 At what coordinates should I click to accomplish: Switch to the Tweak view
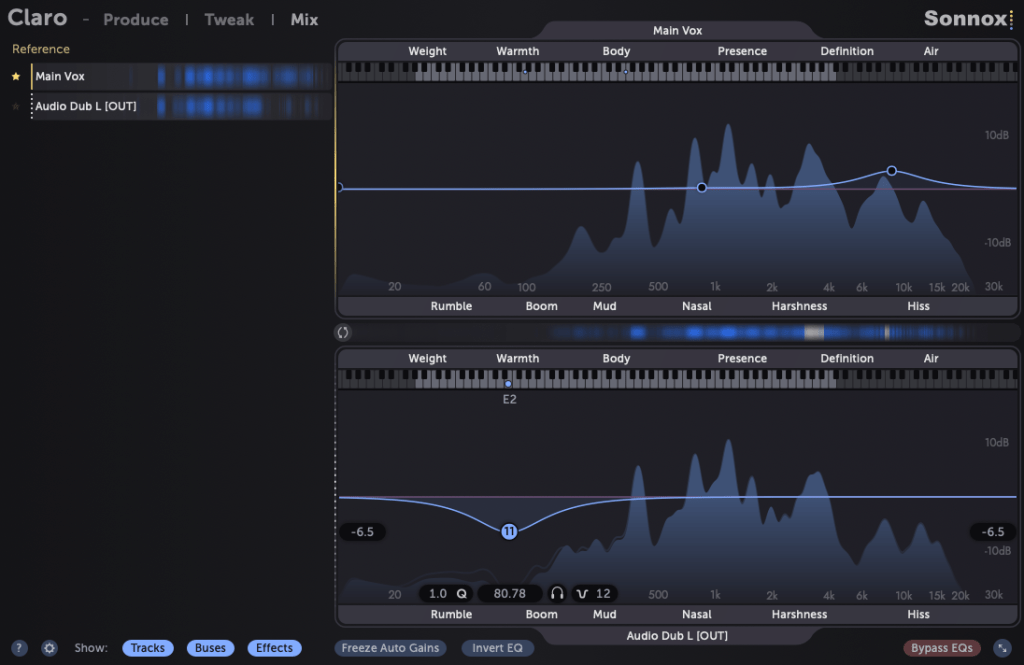click(x=229, y=19)
